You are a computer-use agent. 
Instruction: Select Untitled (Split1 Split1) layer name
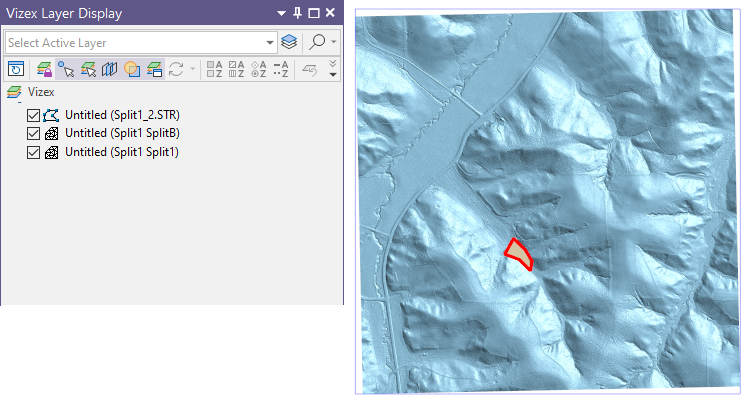coord(122,152)
